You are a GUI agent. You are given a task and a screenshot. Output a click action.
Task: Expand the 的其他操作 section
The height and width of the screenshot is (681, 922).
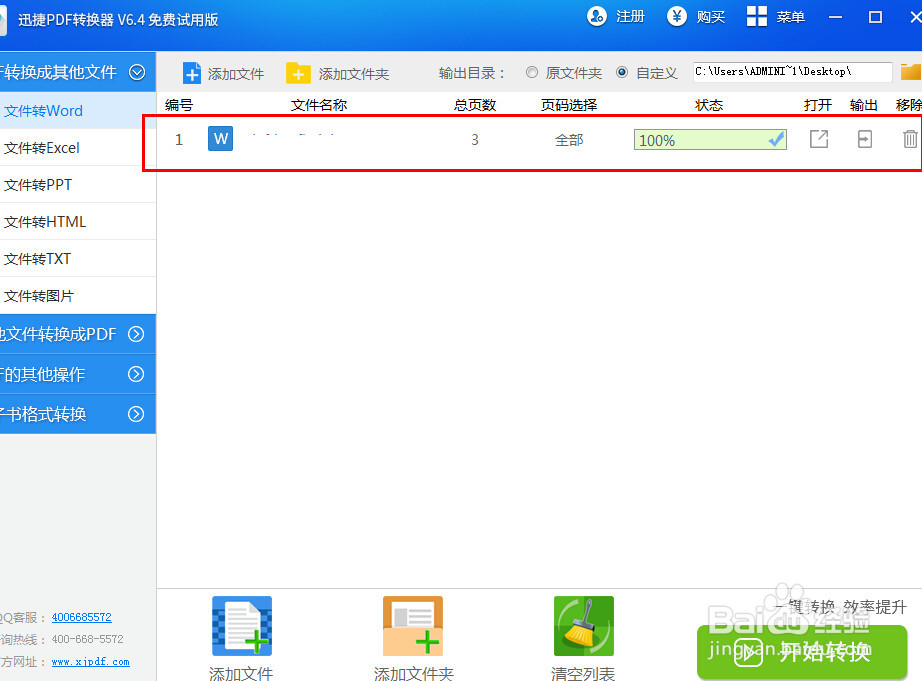click(136, 374)
